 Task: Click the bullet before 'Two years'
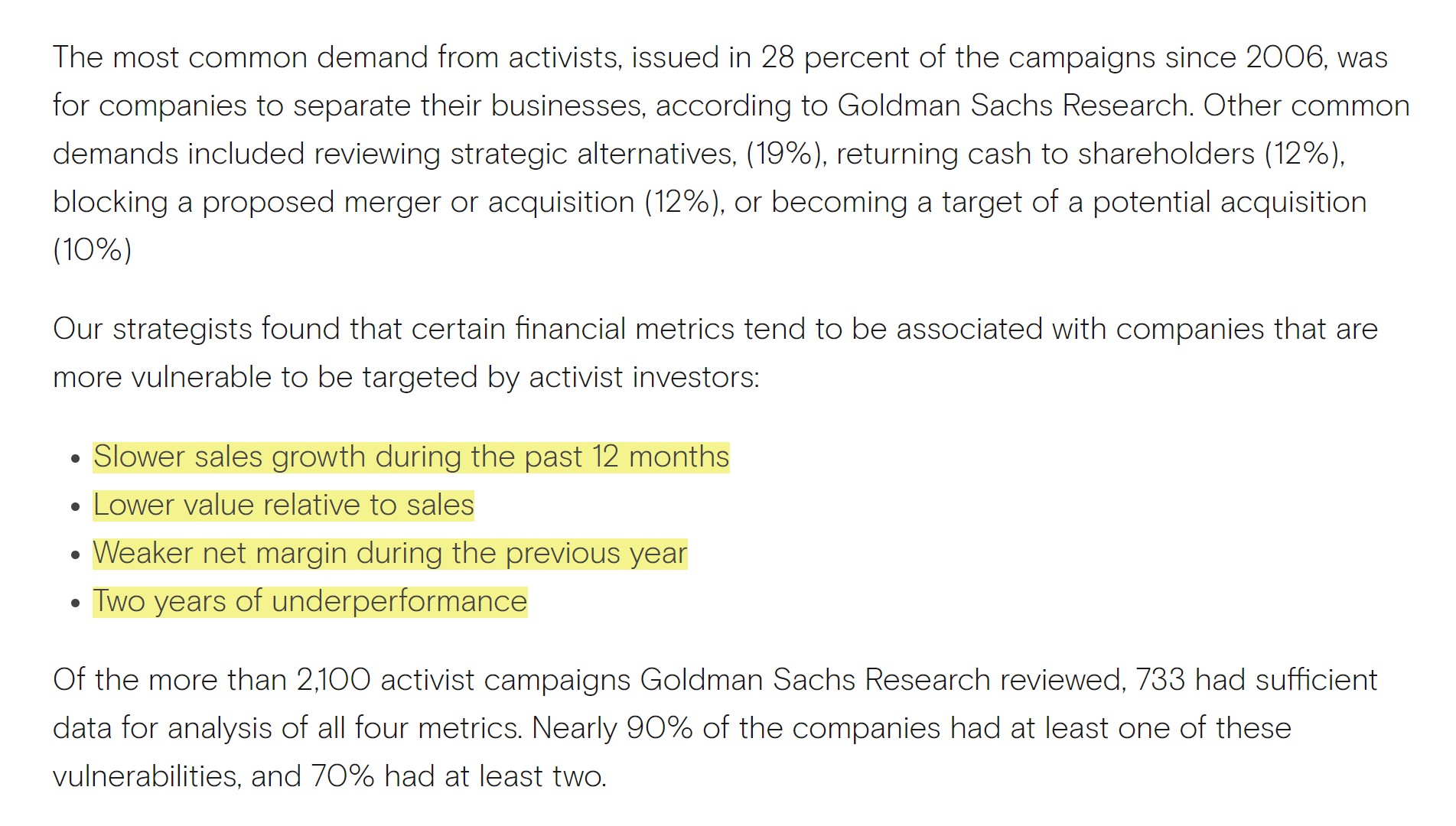tap(75, 603)
